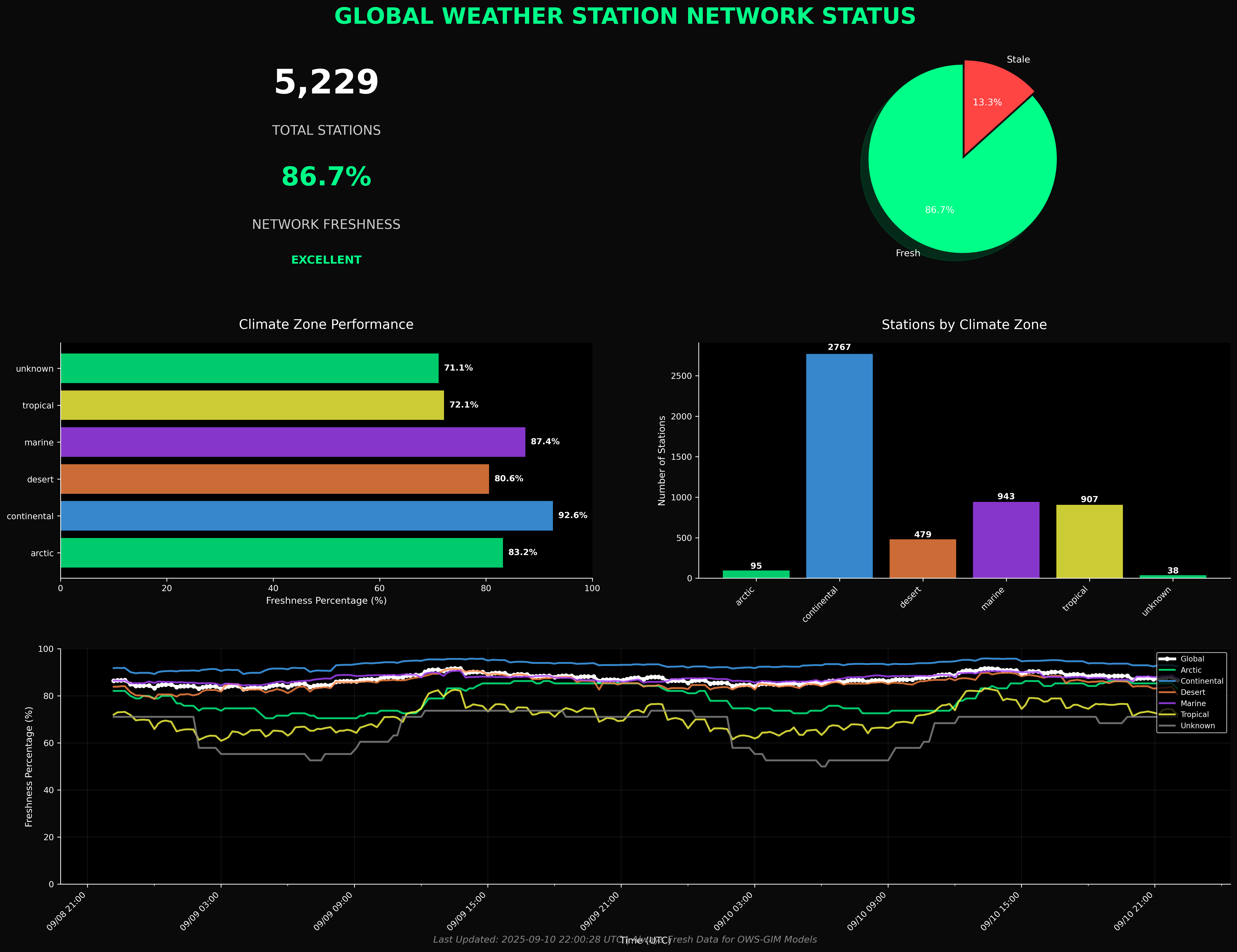Click the "Stale" pie label
Image resolution: width=1237 pixels, height=952 pixels.
1018,59
